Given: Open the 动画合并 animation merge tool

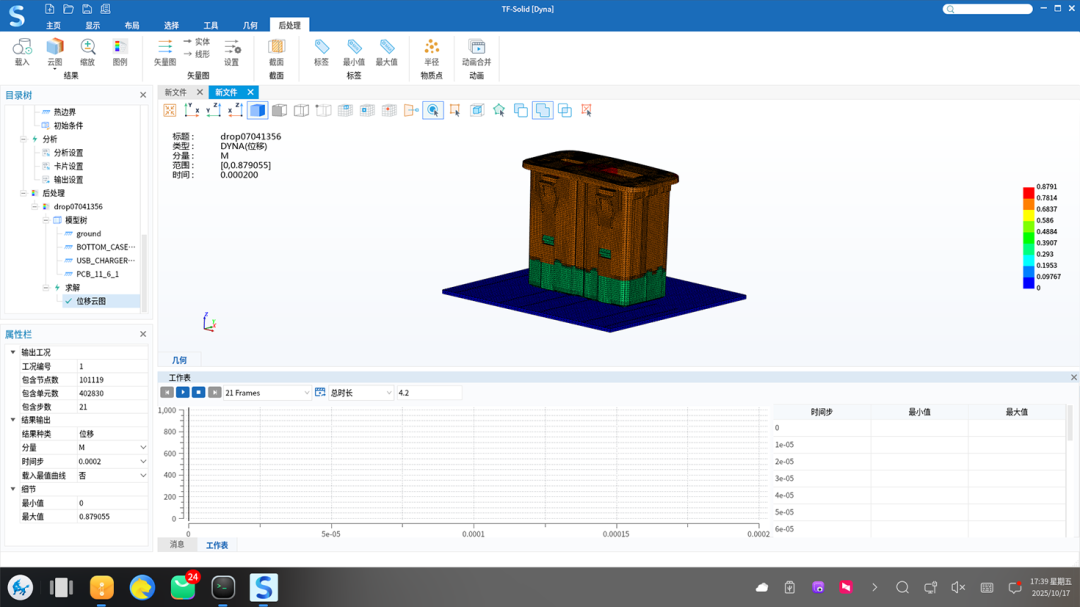Looking at the screenshot, I should (x=477, y=48).
